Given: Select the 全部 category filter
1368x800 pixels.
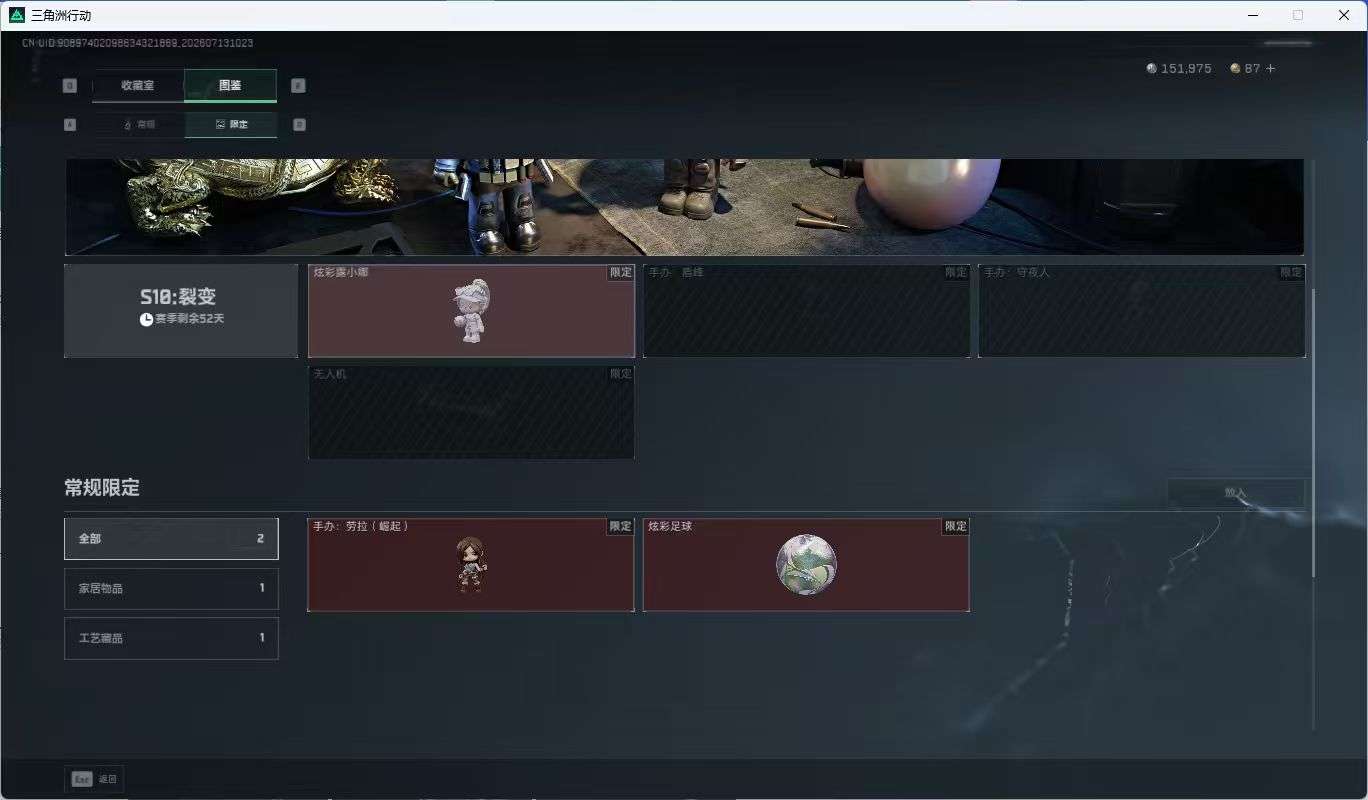Looking at the screenshot, I should coord(171,538).
